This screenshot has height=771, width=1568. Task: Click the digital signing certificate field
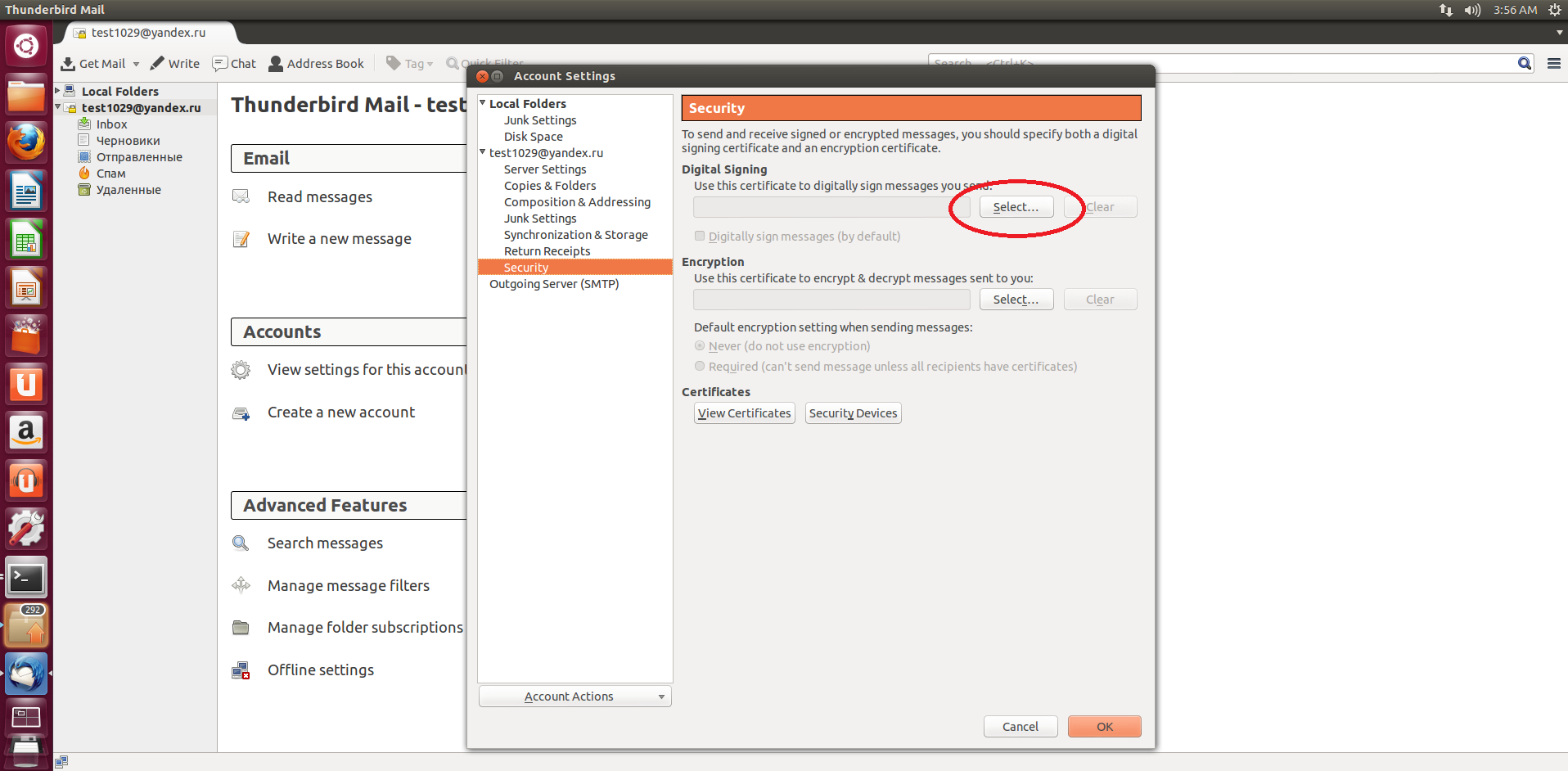[831, 207]
